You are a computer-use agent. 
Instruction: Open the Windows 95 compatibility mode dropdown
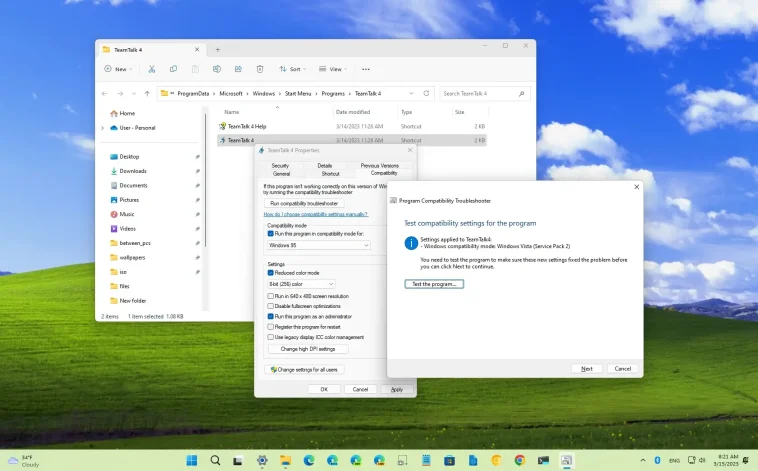click(x=318, y=245)
